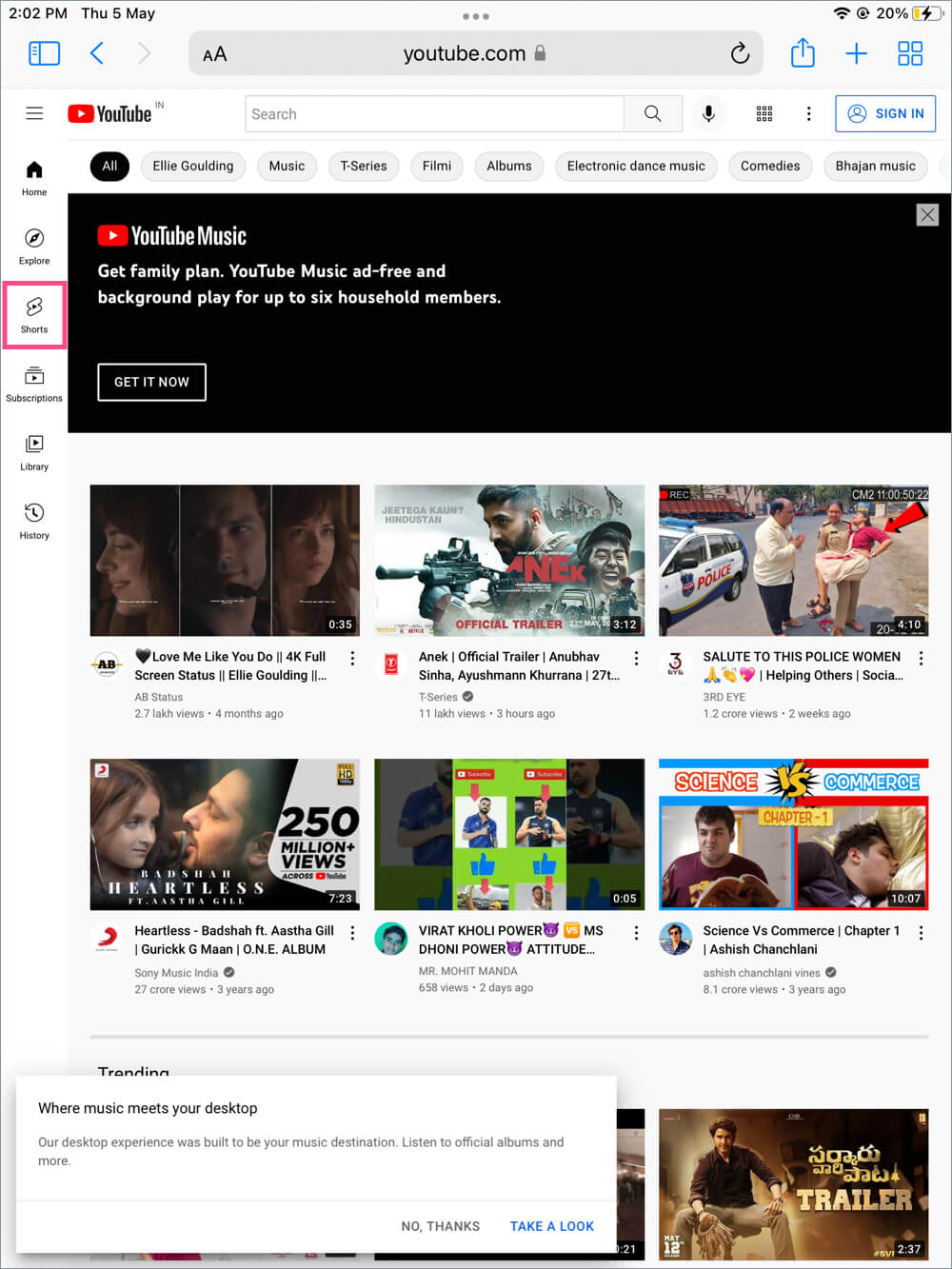Open Virat Kholi vs Dhoni thumbnail

tap(509, 834)
